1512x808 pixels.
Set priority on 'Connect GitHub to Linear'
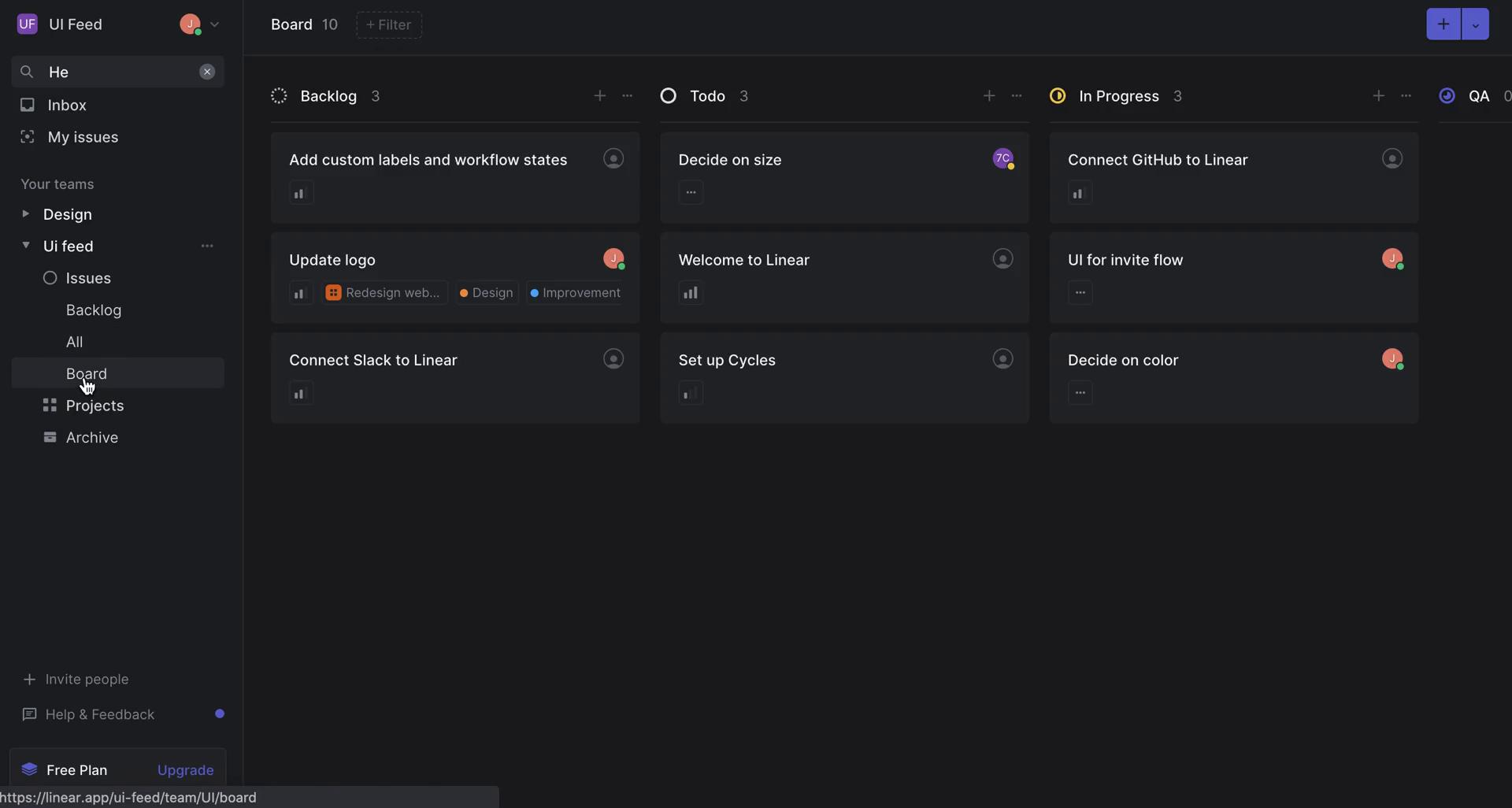pos(1080,193)
